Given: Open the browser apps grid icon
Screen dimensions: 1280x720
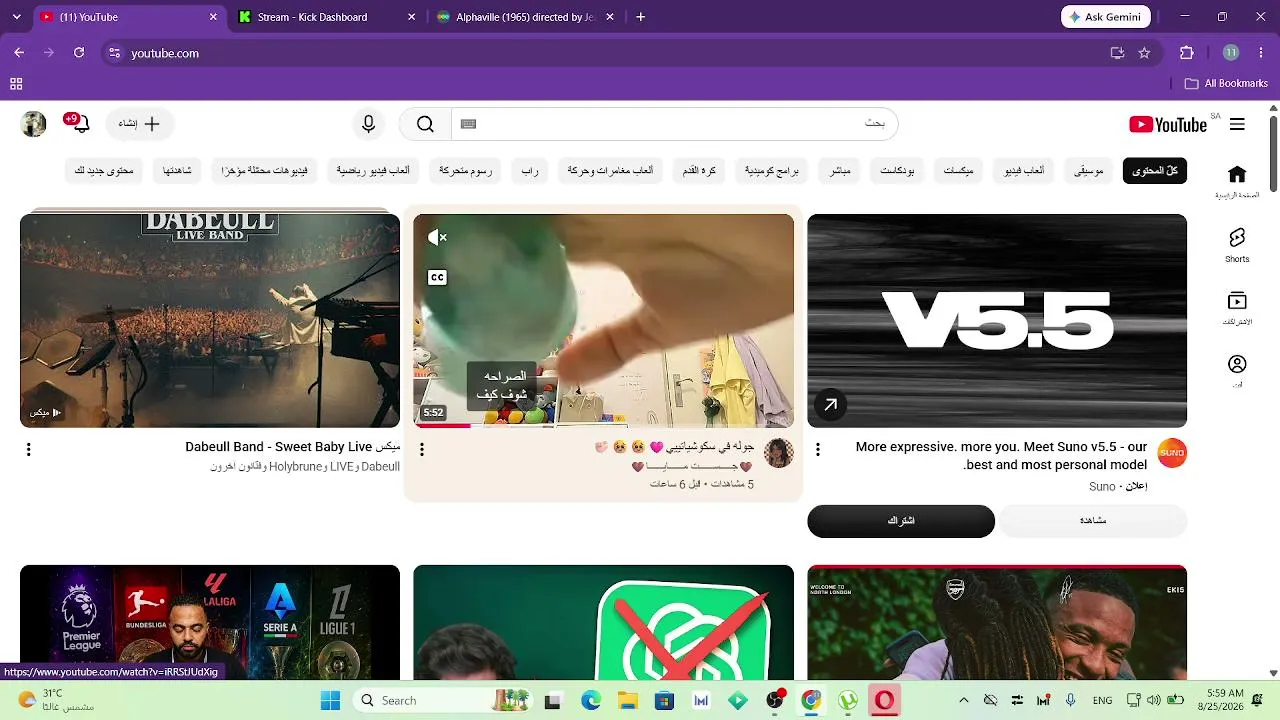Looking at the screenshot, I should pyautogui.click(x=16, y=84).
